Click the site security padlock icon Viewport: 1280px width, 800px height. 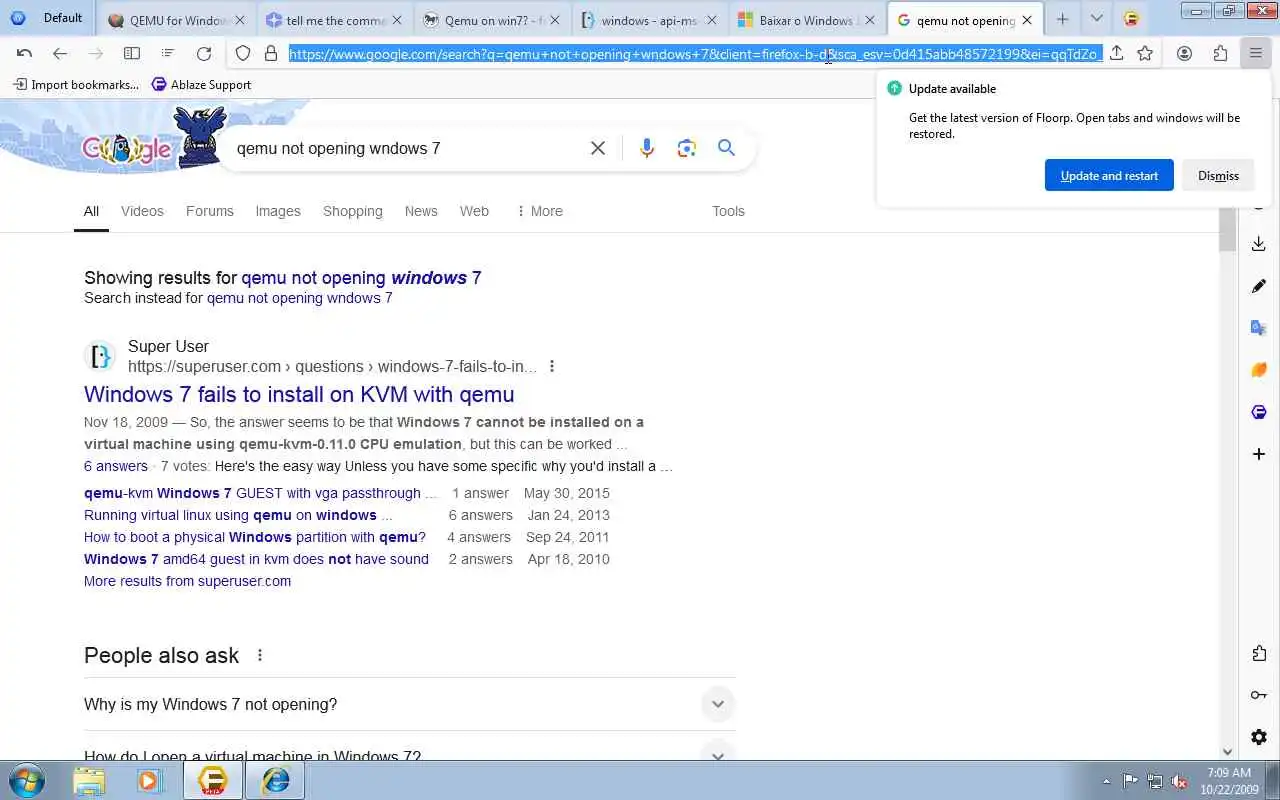270,54
